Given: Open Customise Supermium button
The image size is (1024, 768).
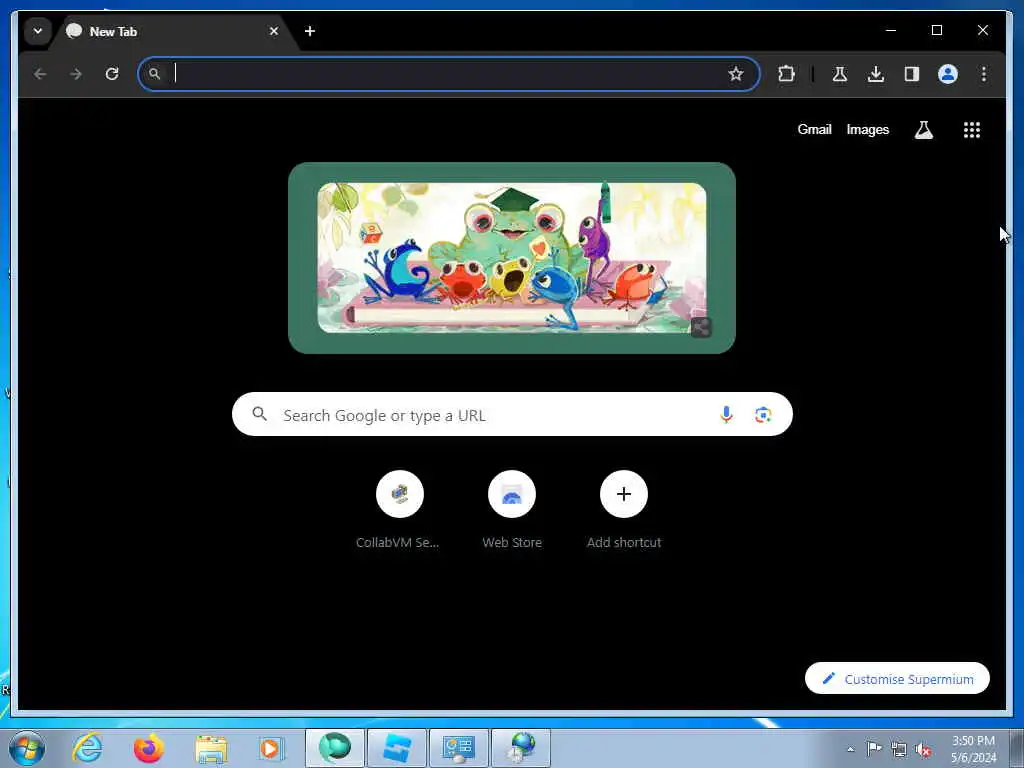Looking at the screenshot, I should pyautogui.click(x=897, y=679).
